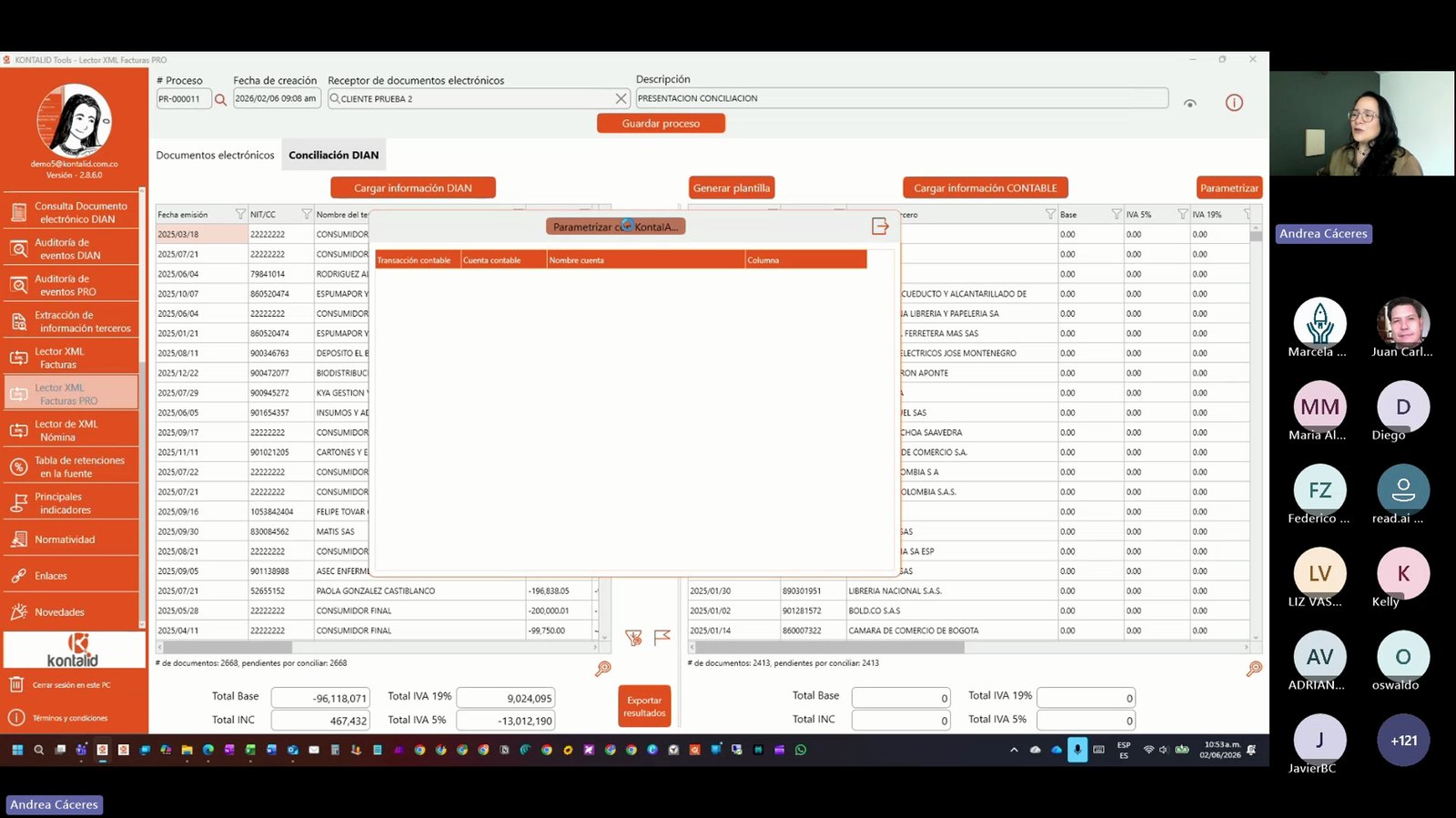Open the Fecha emisión column filter
1456x818 pixels.
[240, 214]
